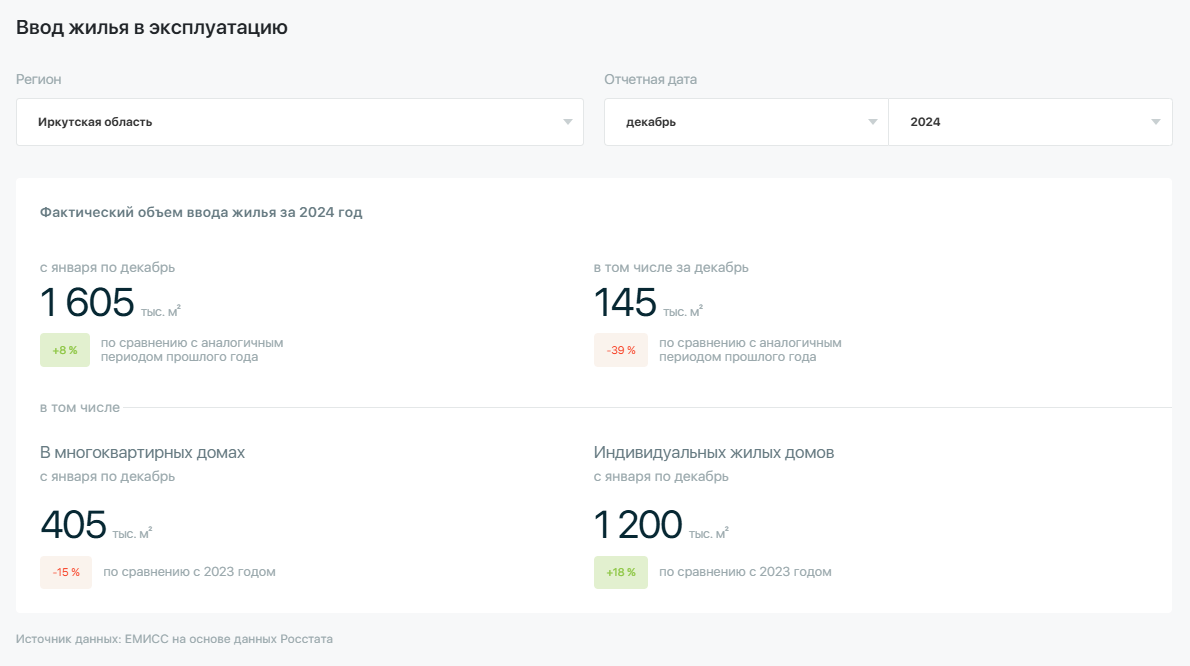This screenshot has height=666, width=1190.
Task: Click the arrow icon in the 2024 selector
Action: pos(1155,122)
